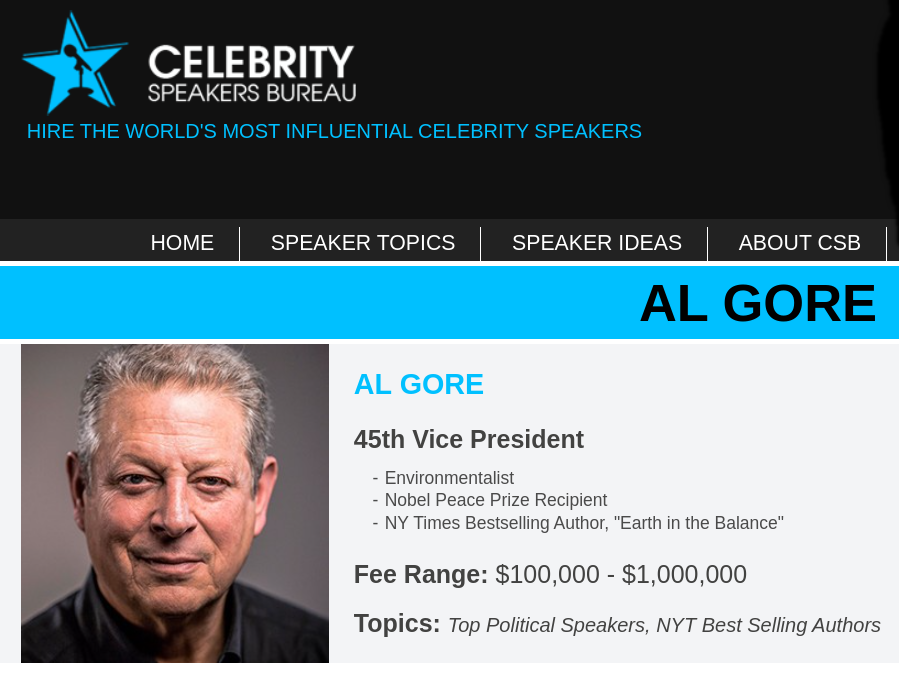The height and width of the screenshot is (683, 899).
Task: Click the 'Hire the world's most influential' tagline
Action: (x=334, y=131)
